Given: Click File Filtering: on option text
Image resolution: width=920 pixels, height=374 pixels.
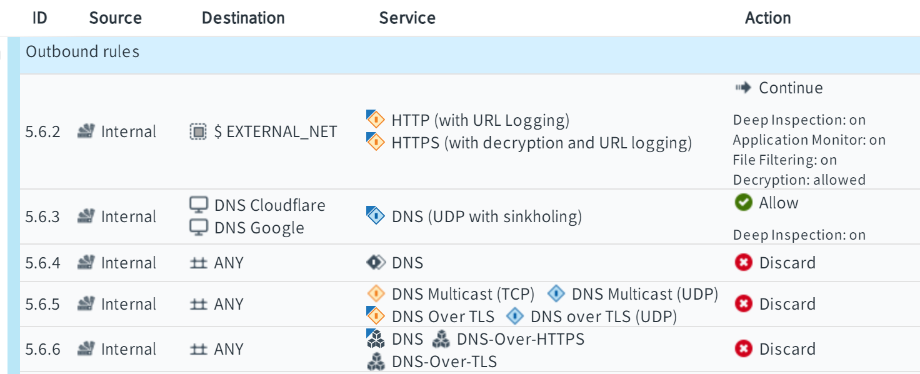Looking at the screenshot, I should point(785,160).
